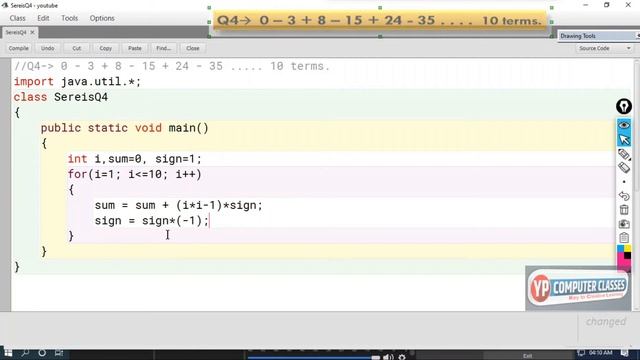Image resolution: width=640 pixels, height=360 pixels.
Task: Click 'public static void main()' line
Action: point(124,128)
